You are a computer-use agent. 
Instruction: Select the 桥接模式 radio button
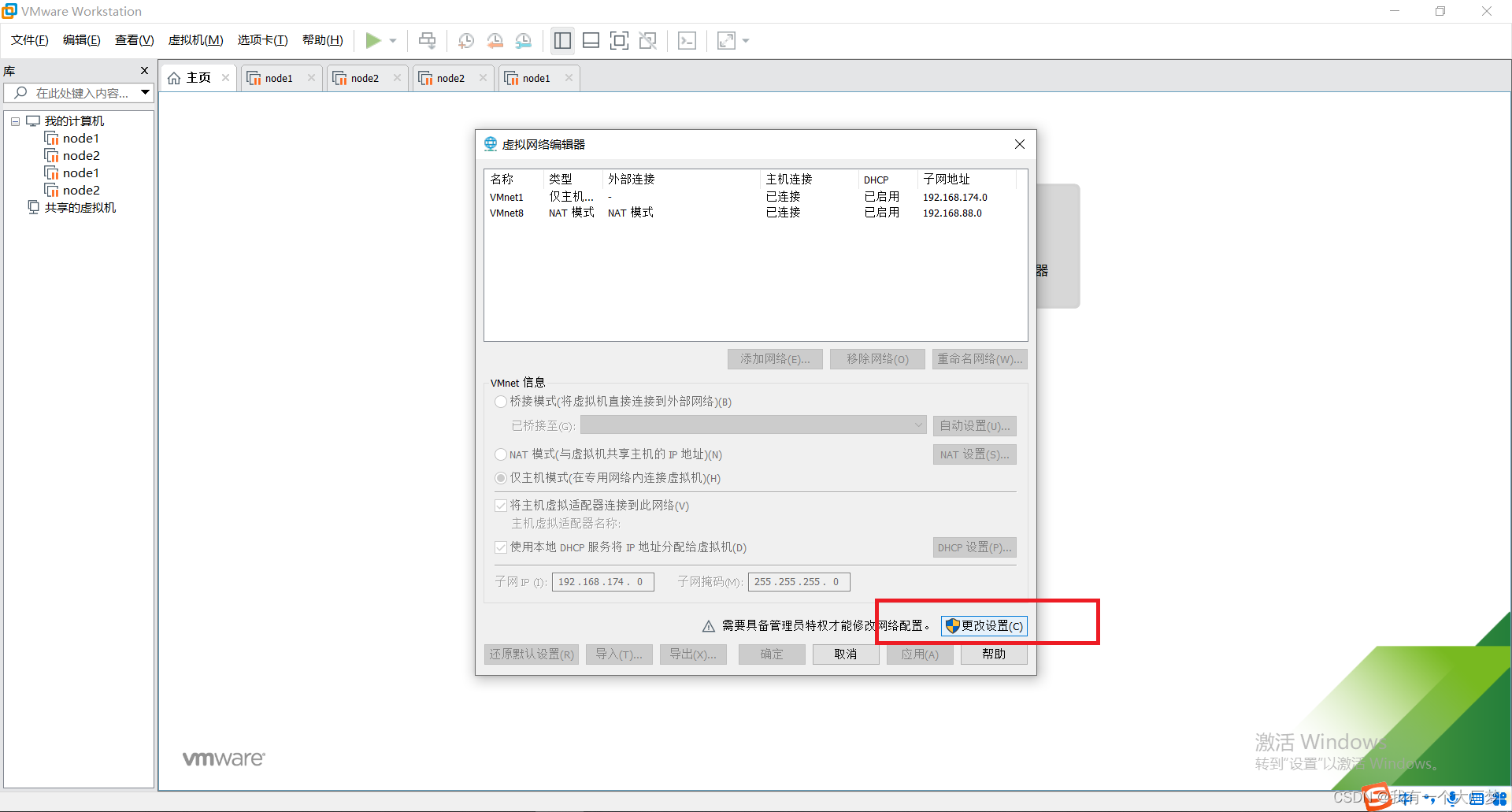[x=500, y=402]
